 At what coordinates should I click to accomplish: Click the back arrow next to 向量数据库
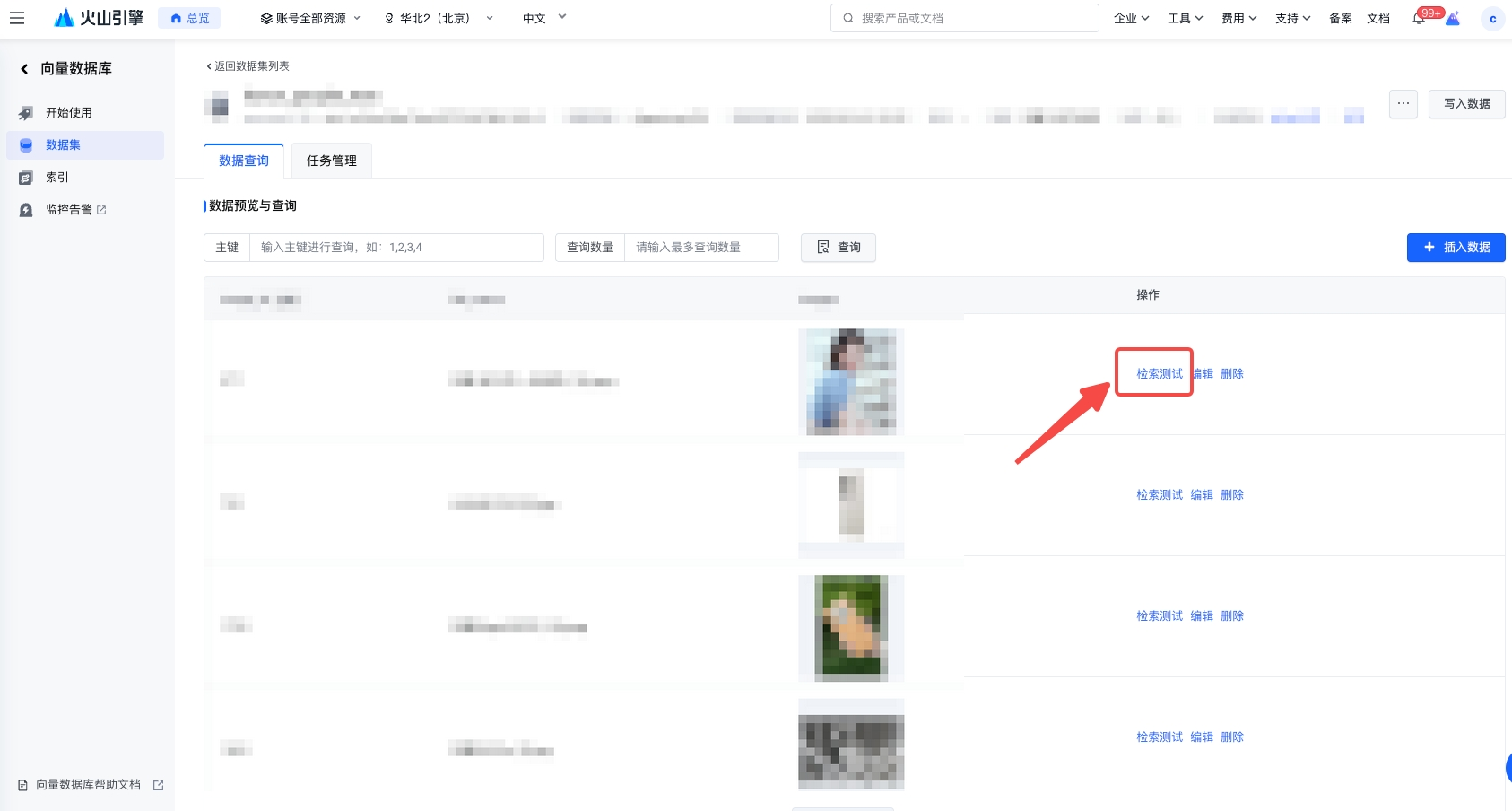coord(24,69)
